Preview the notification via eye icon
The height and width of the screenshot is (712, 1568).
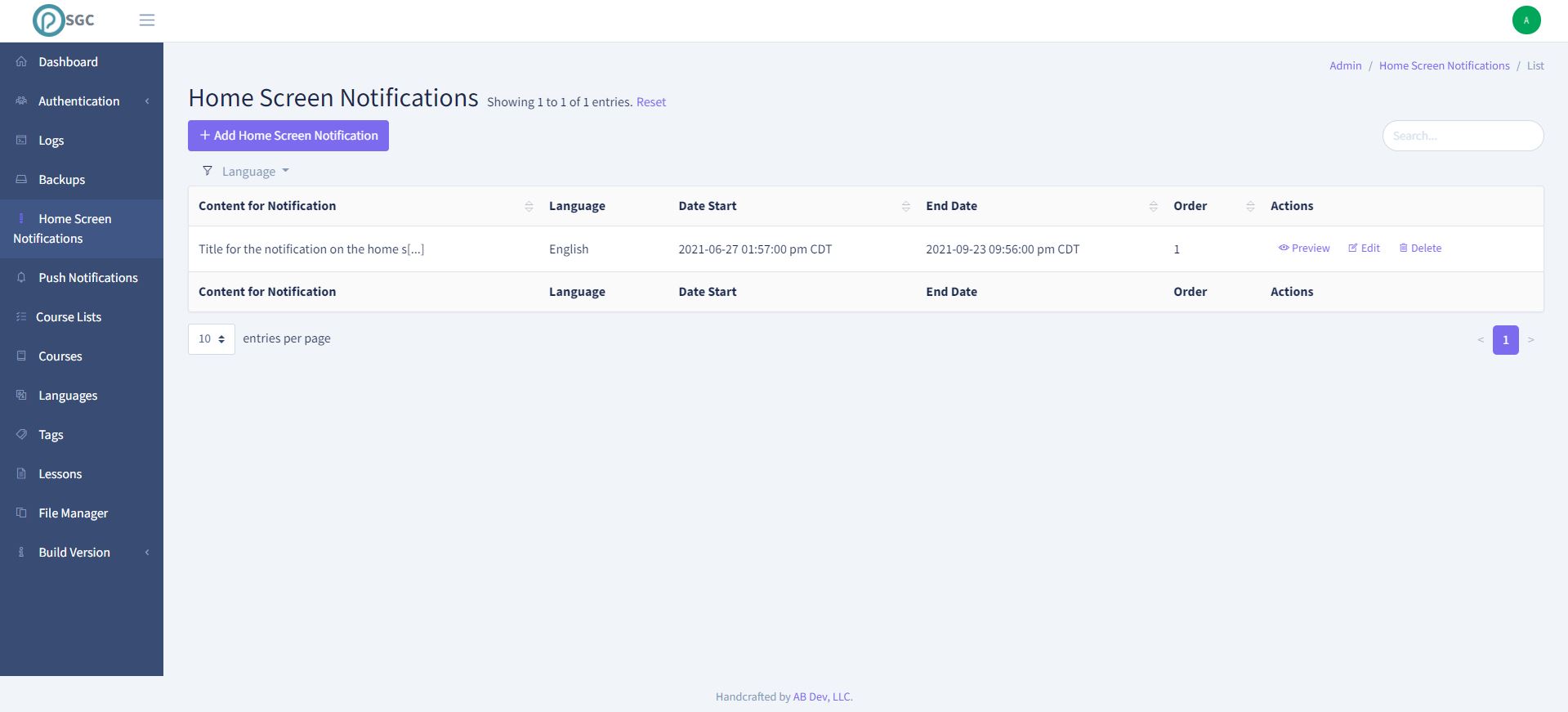click(x=1284, y=249)
